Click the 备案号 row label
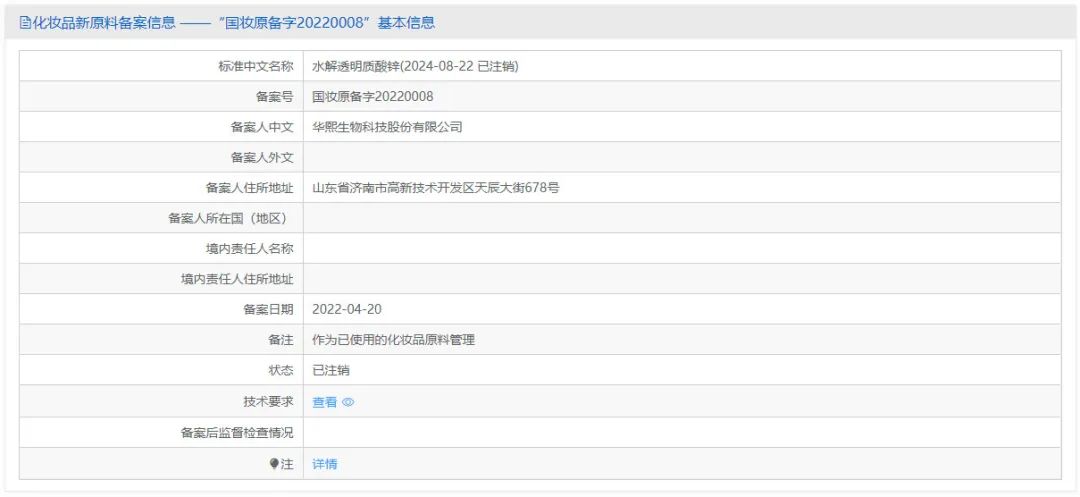The width and height of the screenshot is (1080, 497). pos(274,96)
